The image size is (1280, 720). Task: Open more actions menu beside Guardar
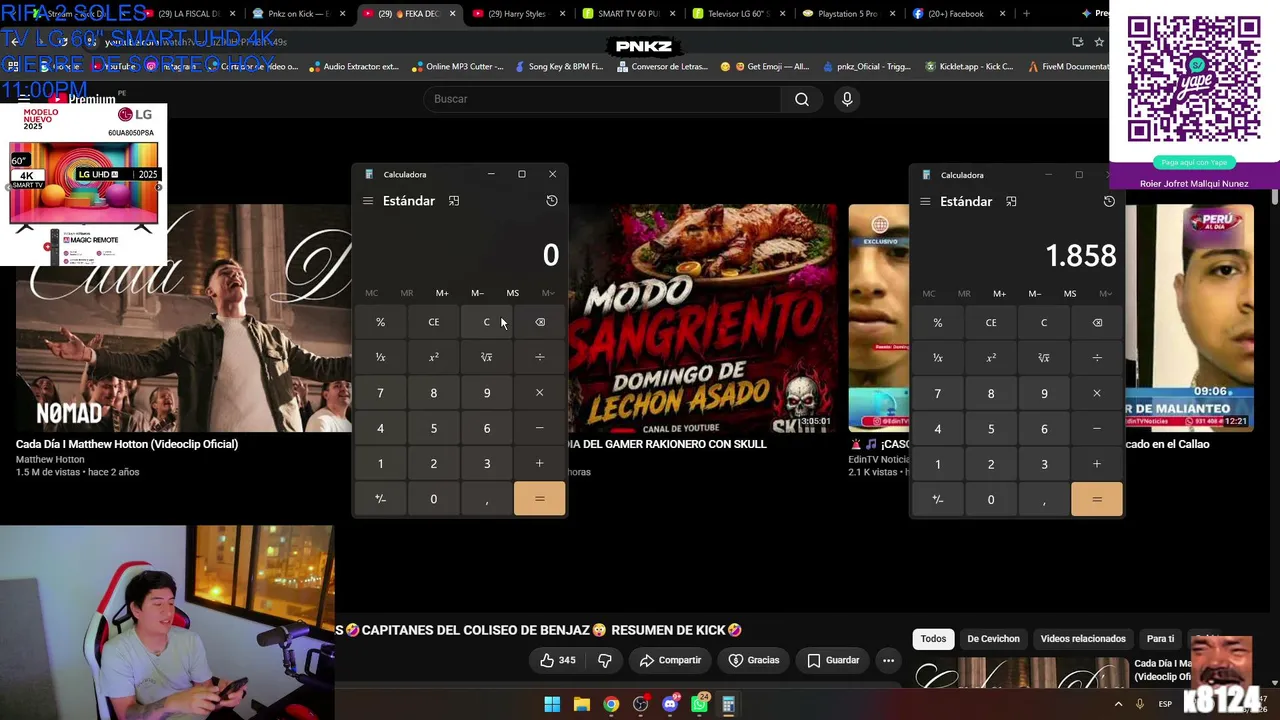coord(888,660)
